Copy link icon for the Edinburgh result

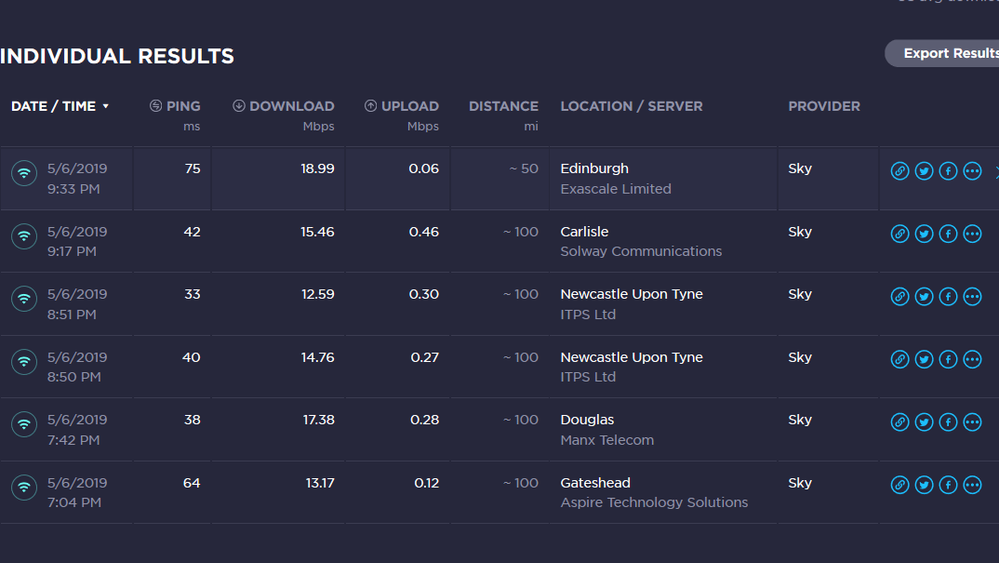tap(900, 171)
